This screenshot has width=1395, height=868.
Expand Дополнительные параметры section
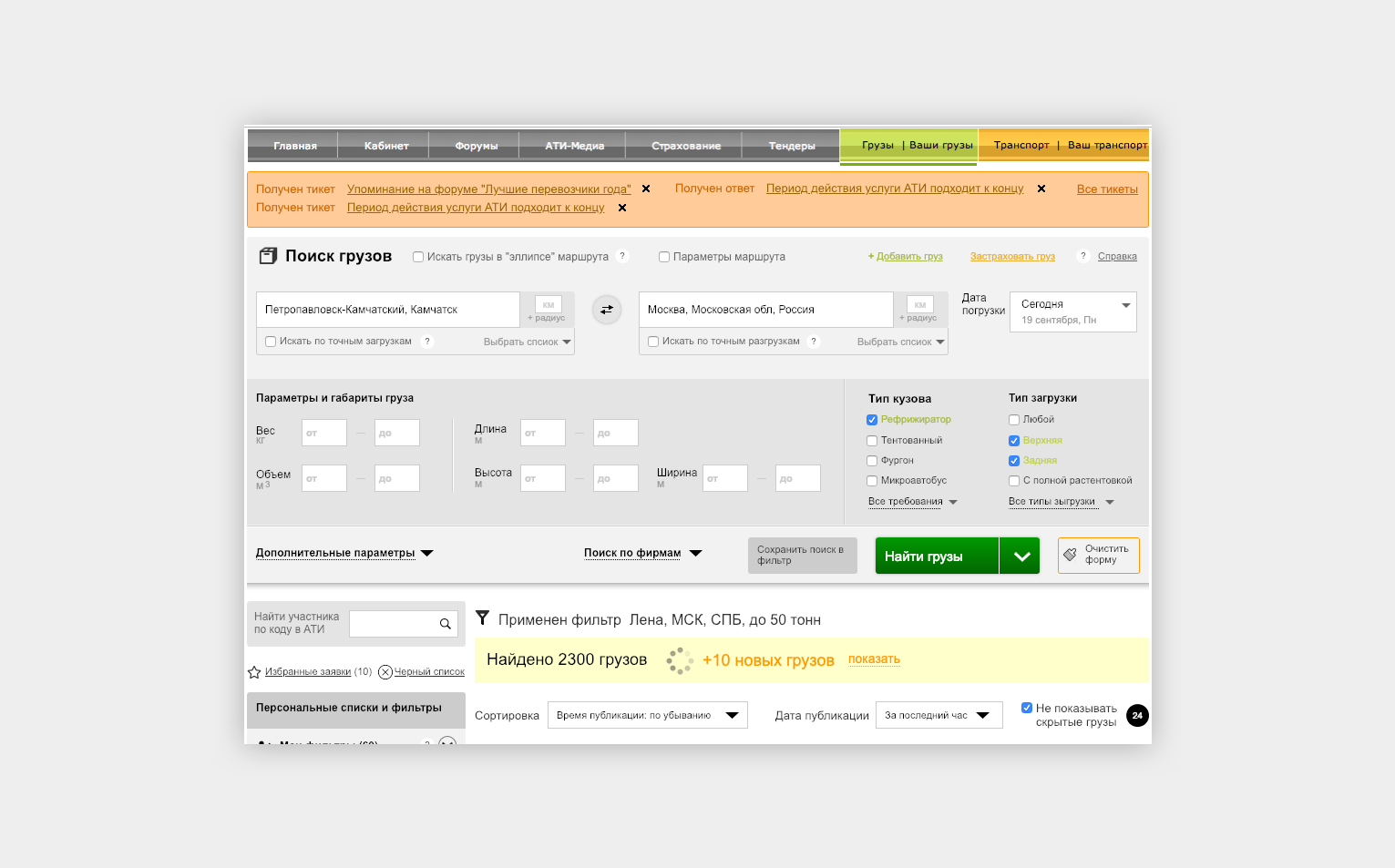344,553
